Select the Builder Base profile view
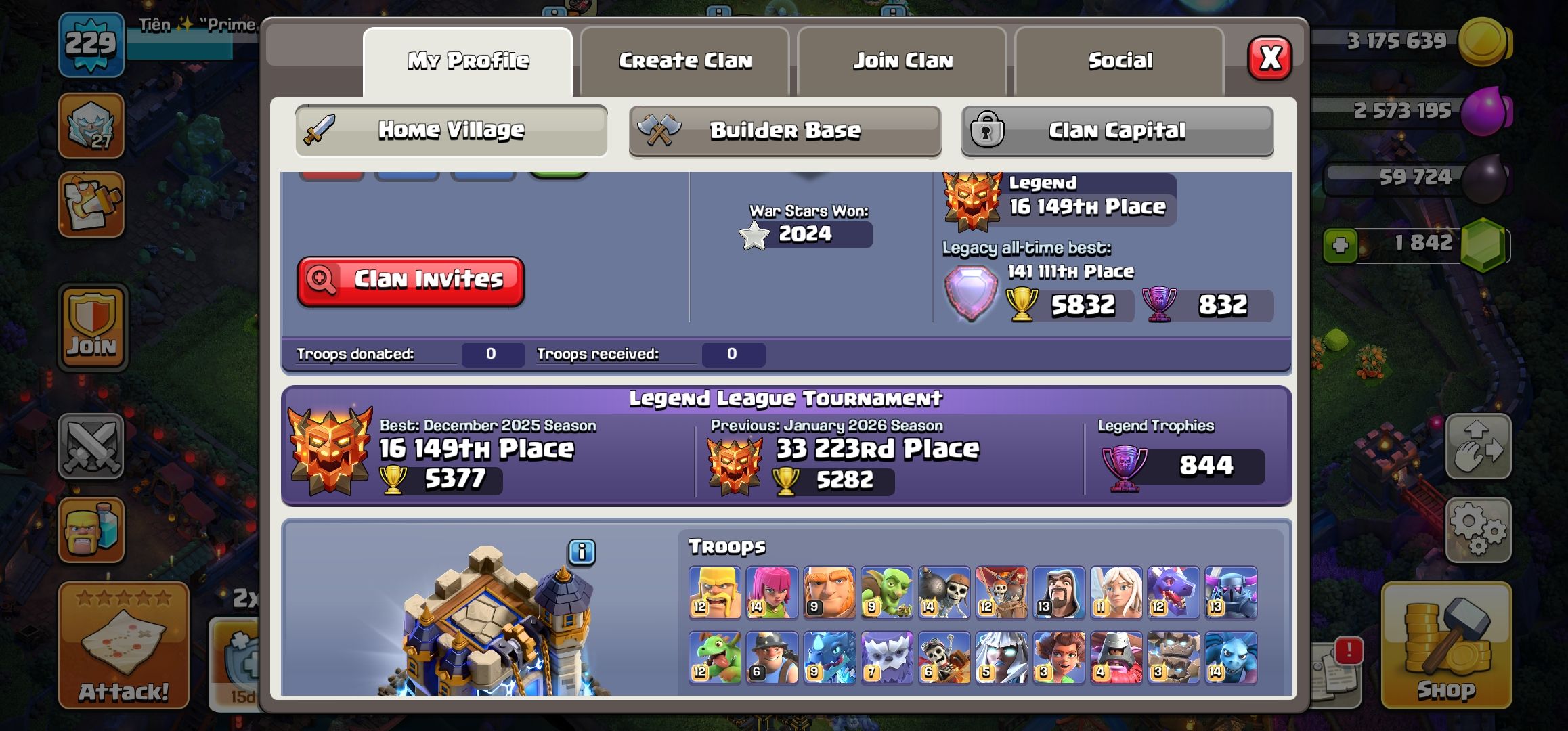 [785, 131]
